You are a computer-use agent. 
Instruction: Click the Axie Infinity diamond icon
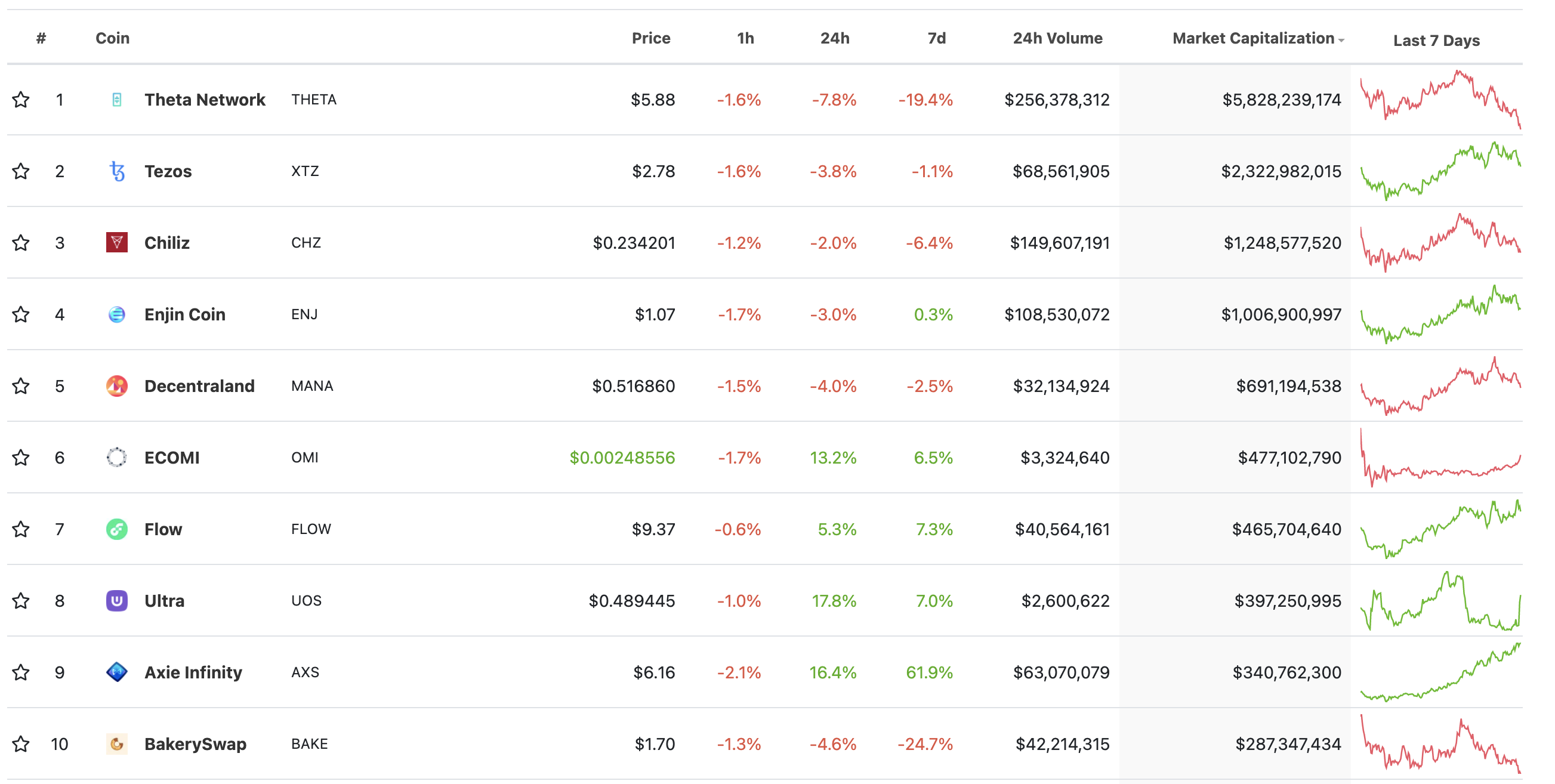[x=116, y=672]
